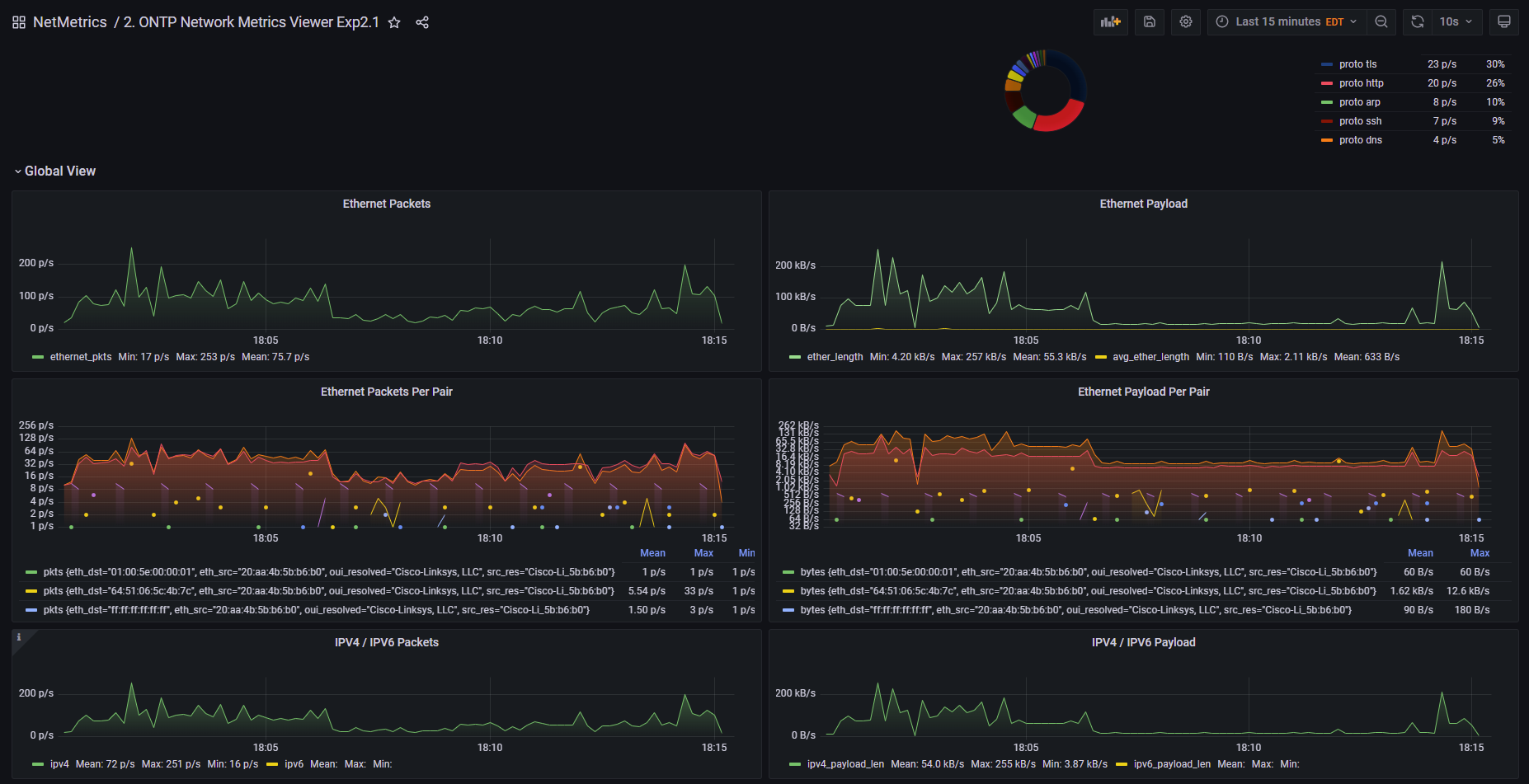Star this dashboard as favorite
The image size is (1529, 784).
(x=394, y=22)
